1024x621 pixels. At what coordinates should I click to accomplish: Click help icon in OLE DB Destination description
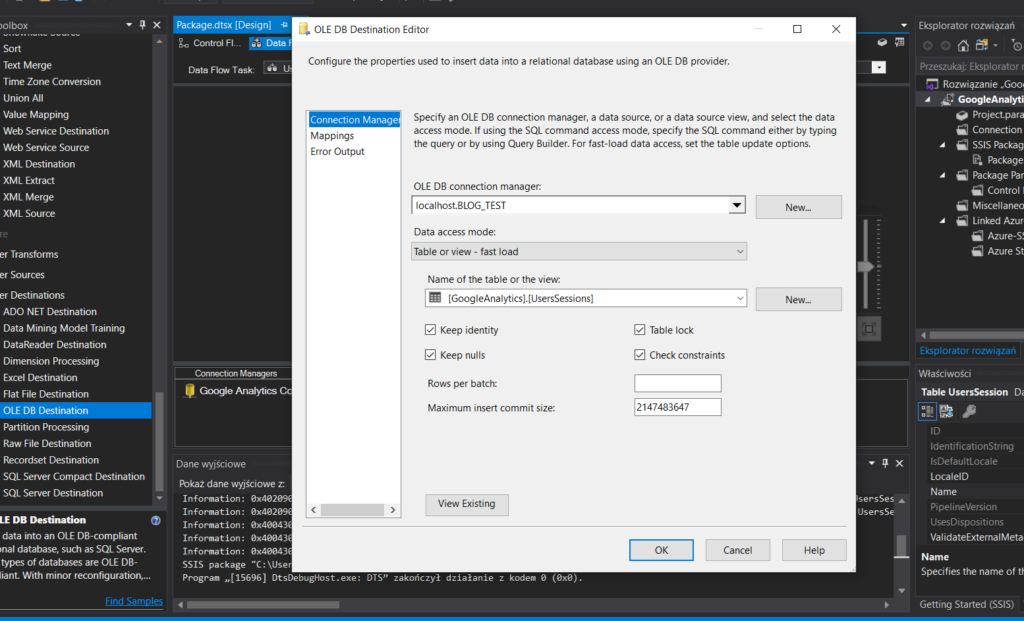pos(155,520)
